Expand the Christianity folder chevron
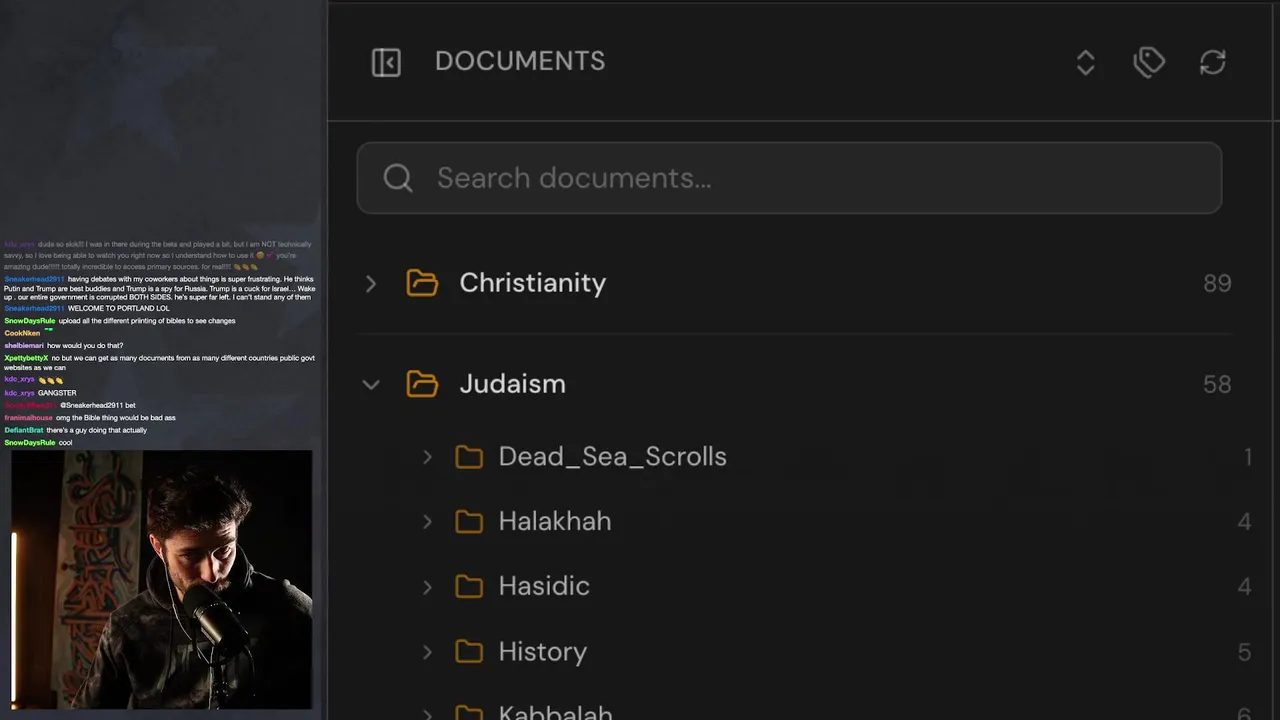 (371, 284)
